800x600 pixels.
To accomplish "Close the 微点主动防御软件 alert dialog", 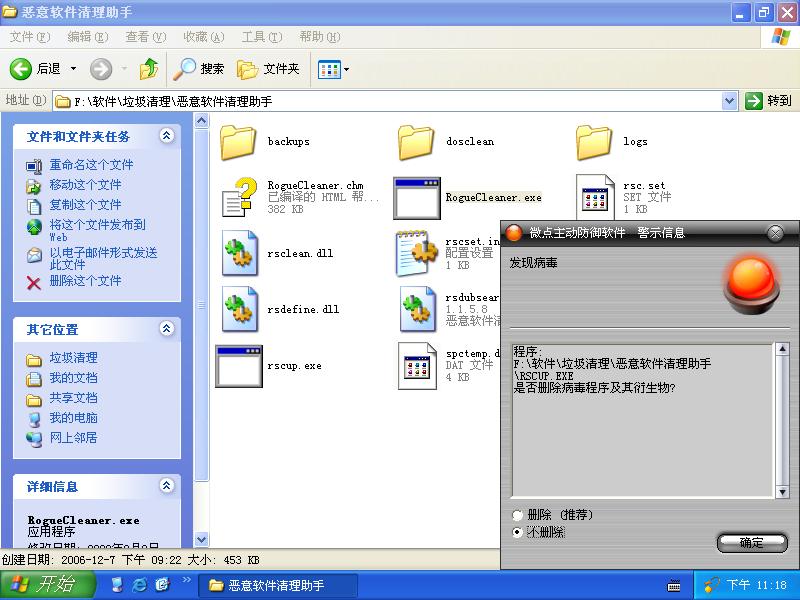I will [775, 234].
